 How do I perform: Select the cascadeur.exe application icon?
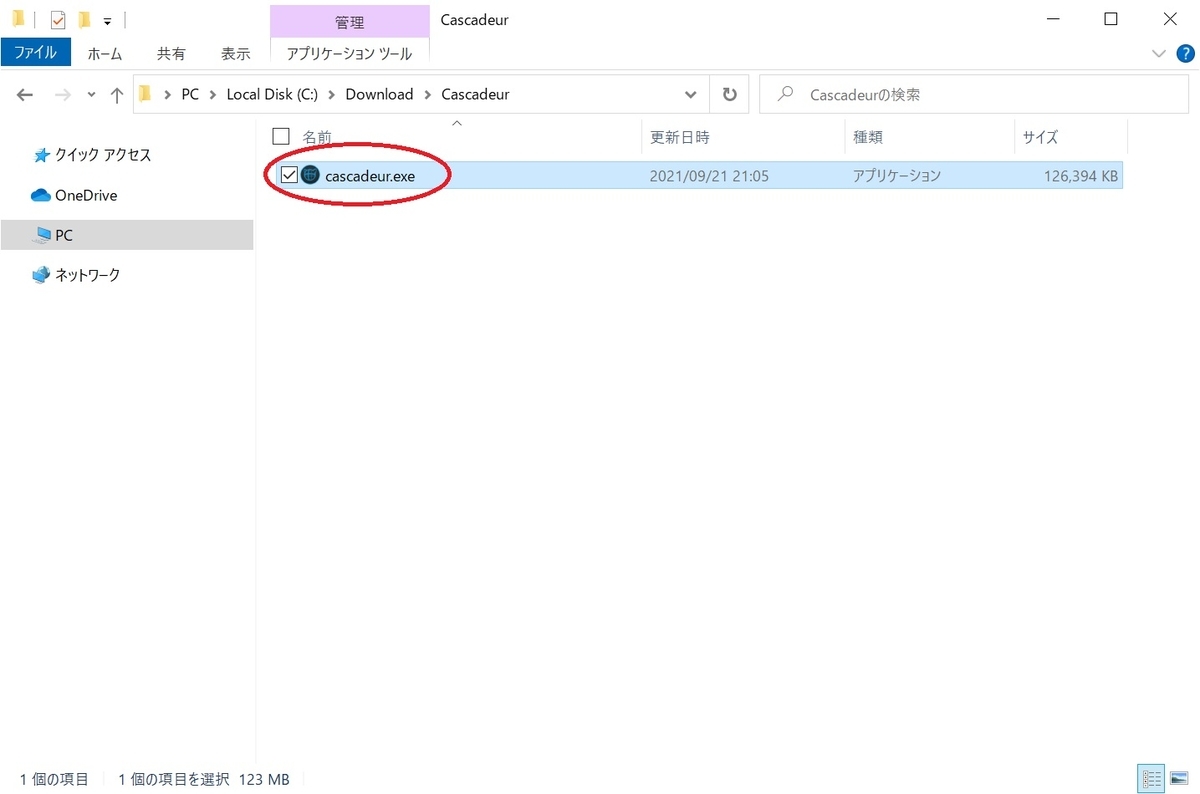[x=310, y=175]
